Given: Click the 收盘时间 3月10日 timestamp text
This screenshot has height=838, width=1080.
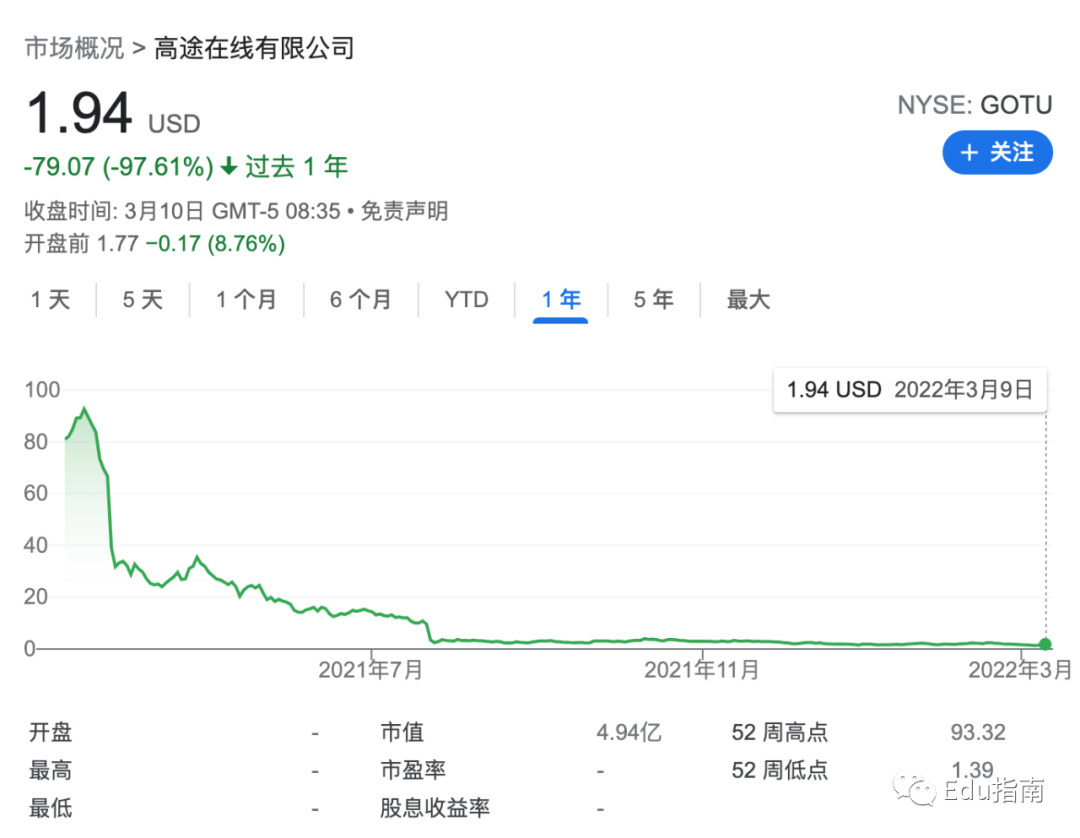Looking at the screenshot, I should point(183,211).
